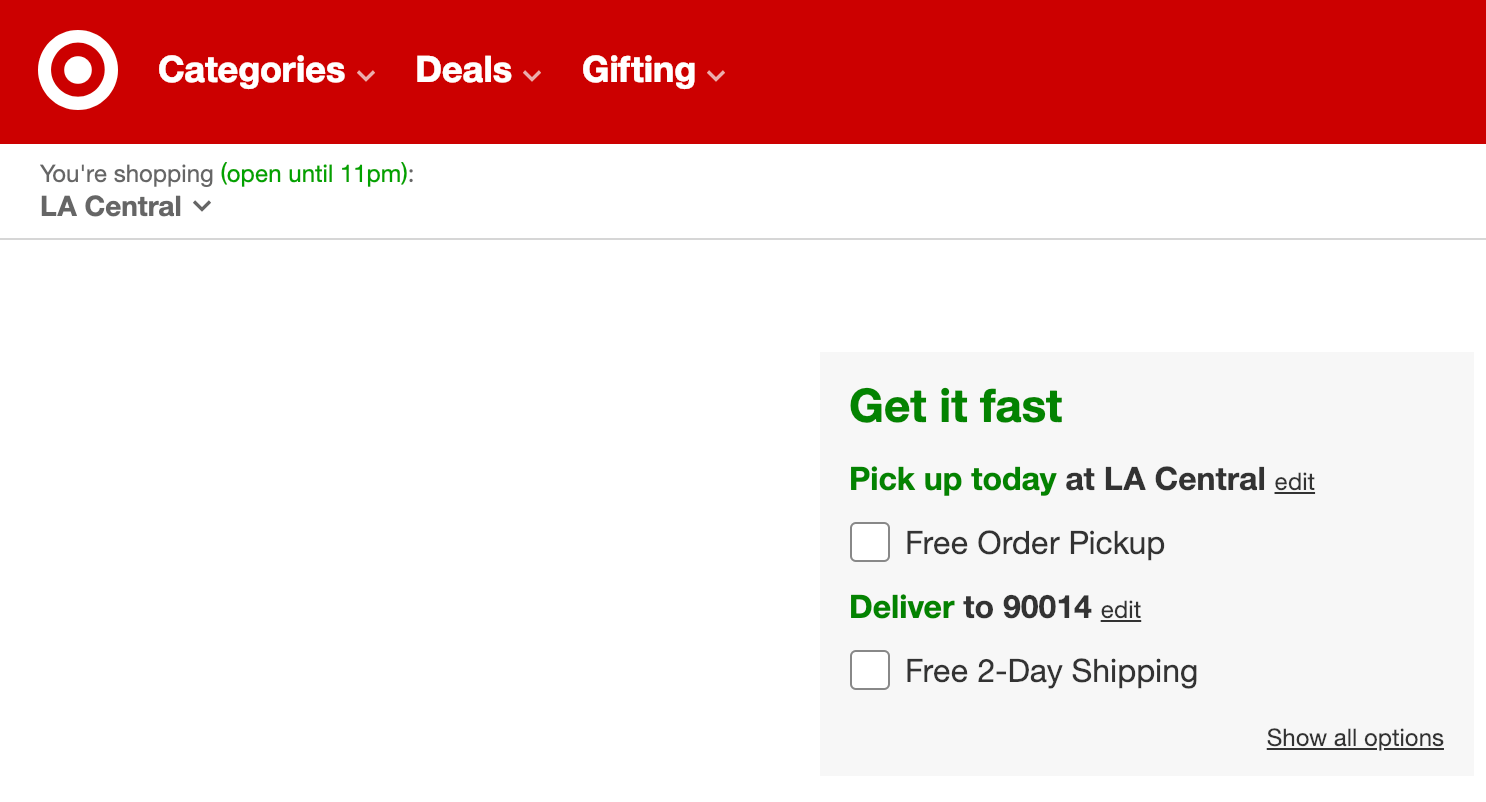Edit the LA Central pickup store
Screen dimensions: 1486x802
(1294, 482)
